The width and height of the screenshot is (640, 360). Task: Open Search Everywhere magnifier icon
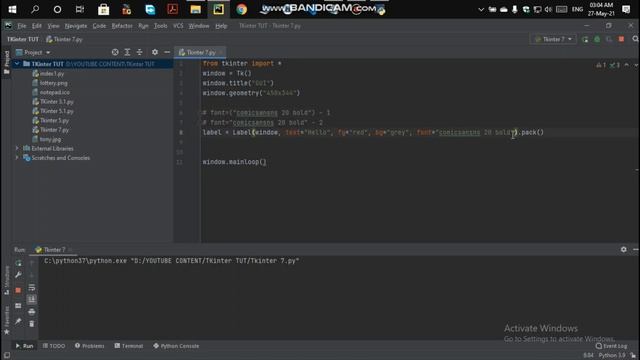(x=636, y=39)
